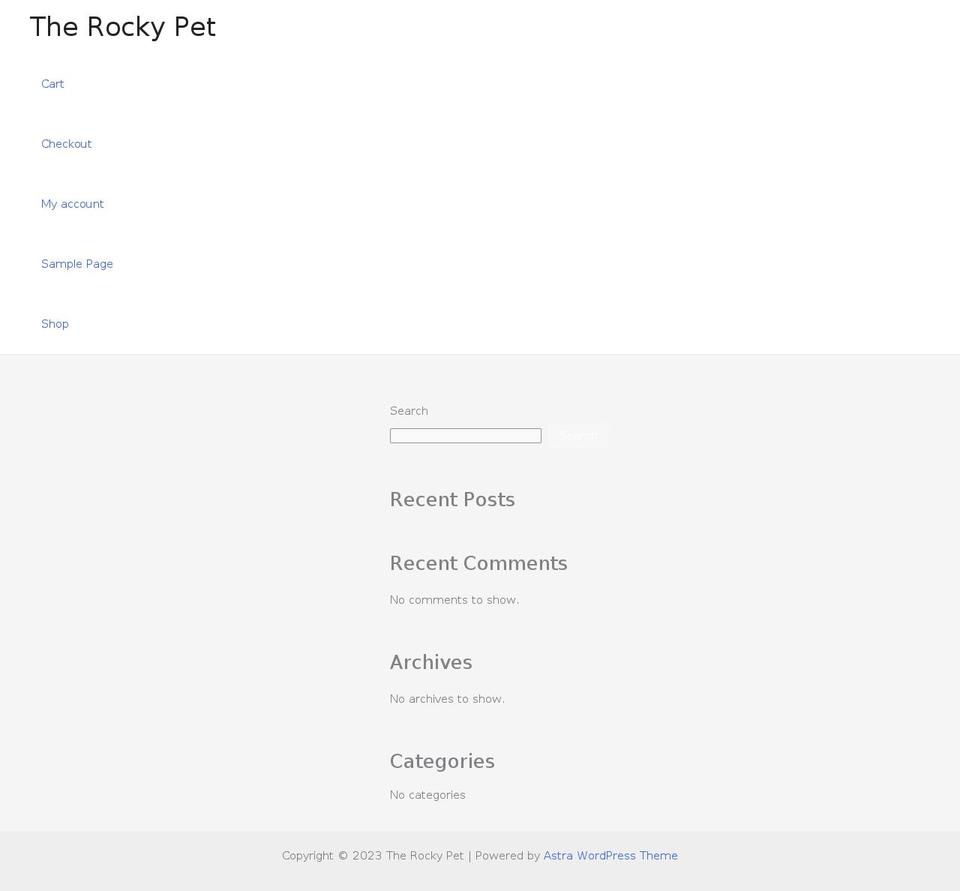Open the My account page
This screenshot has width=960, height=891.
pos(72,204)
